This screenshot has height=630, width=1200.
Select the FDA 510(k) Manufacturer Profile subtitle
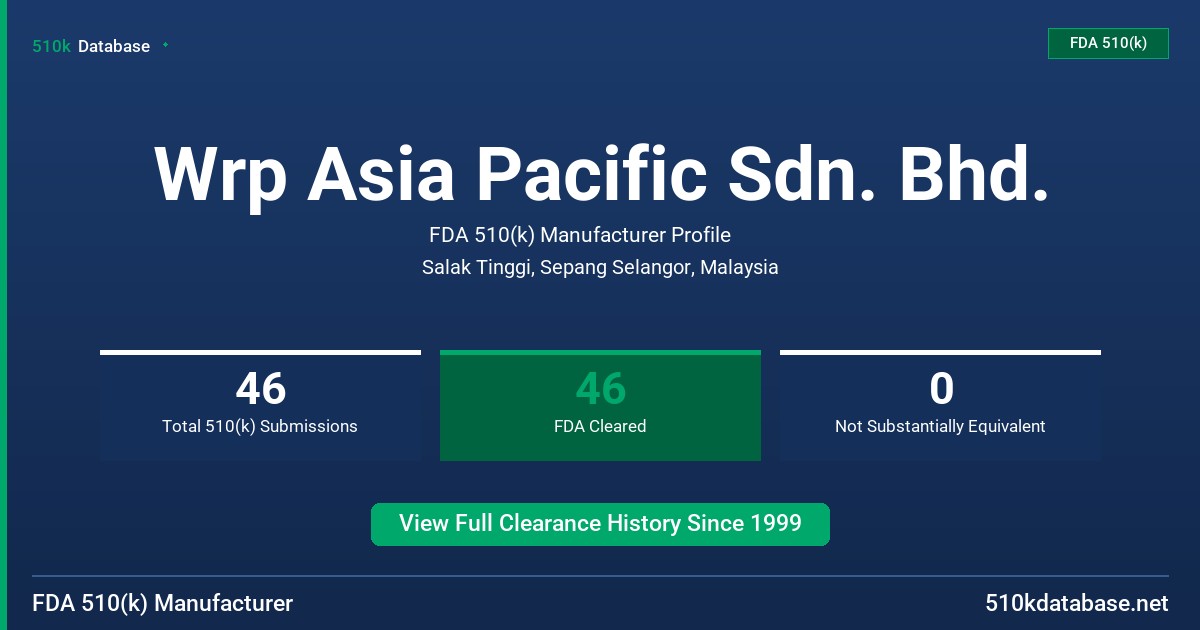580,236
